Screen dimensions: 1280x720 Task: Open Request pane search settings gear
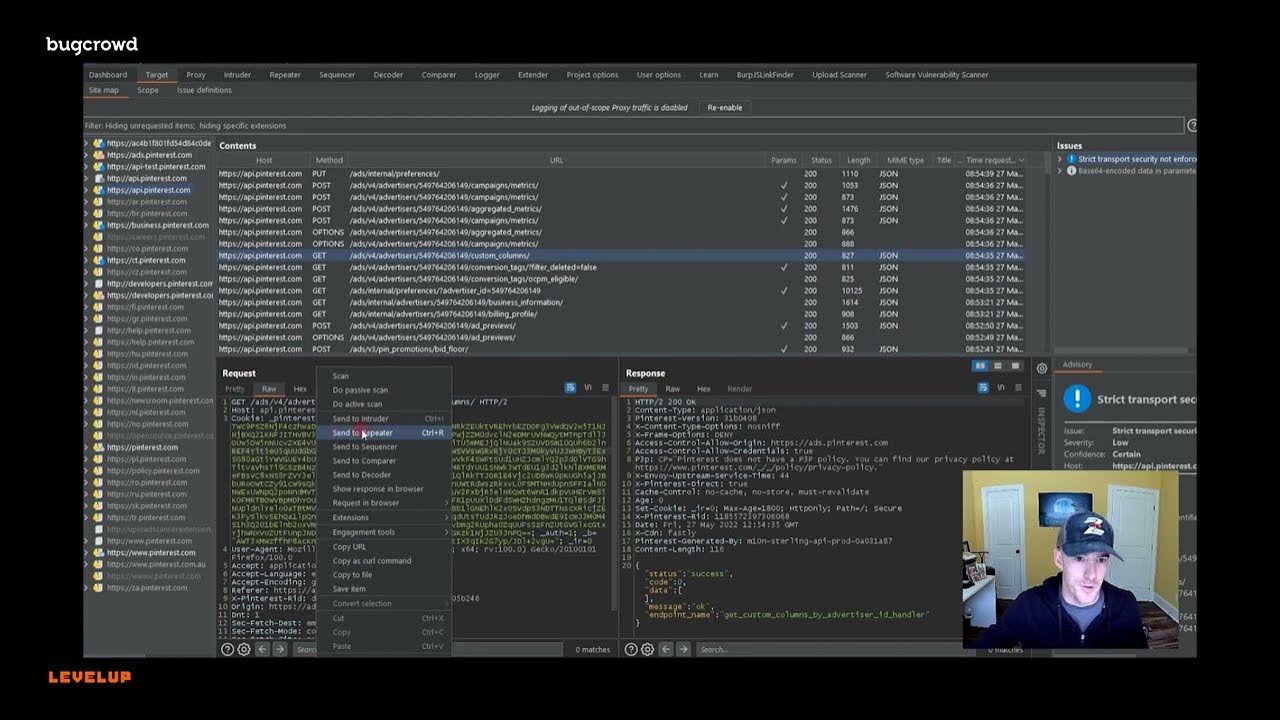244,650
